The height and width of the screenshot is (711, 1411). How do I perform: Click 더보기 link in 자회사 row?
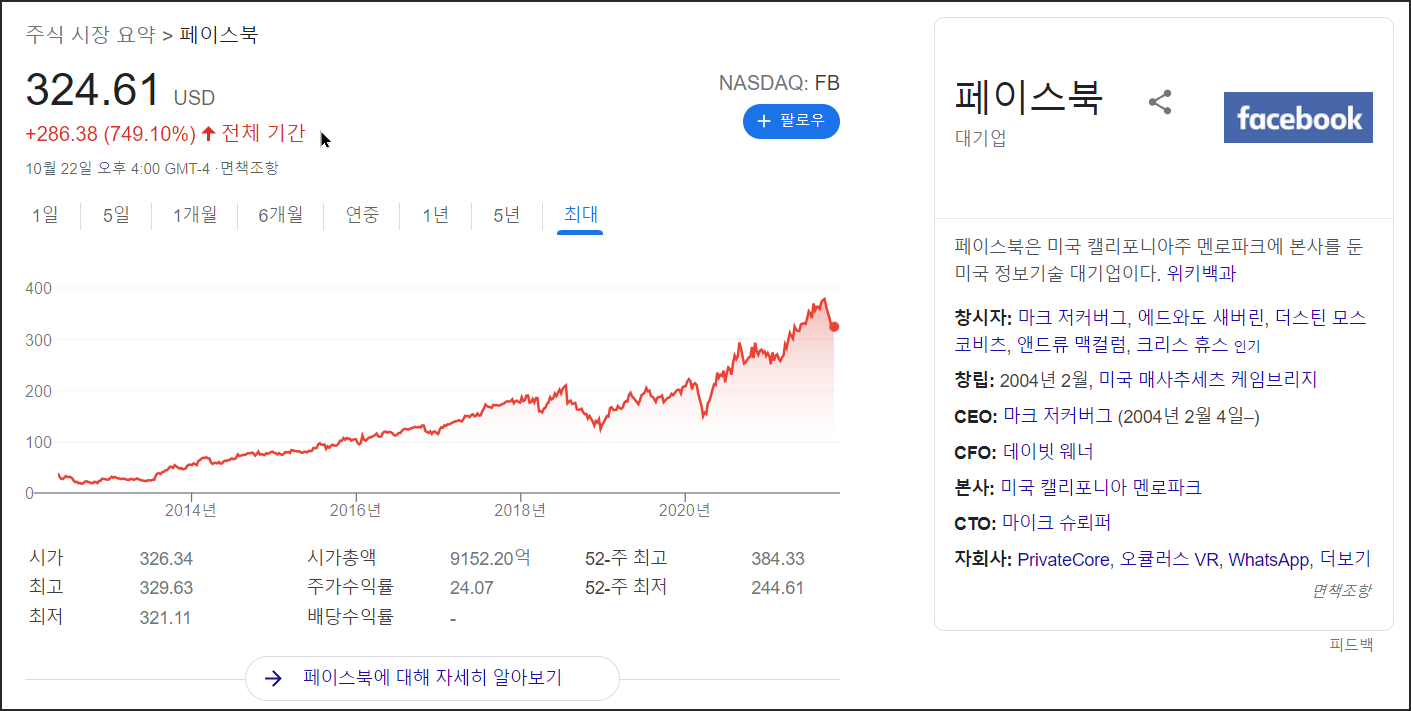pyautogui.click(x=1346, y=559)
